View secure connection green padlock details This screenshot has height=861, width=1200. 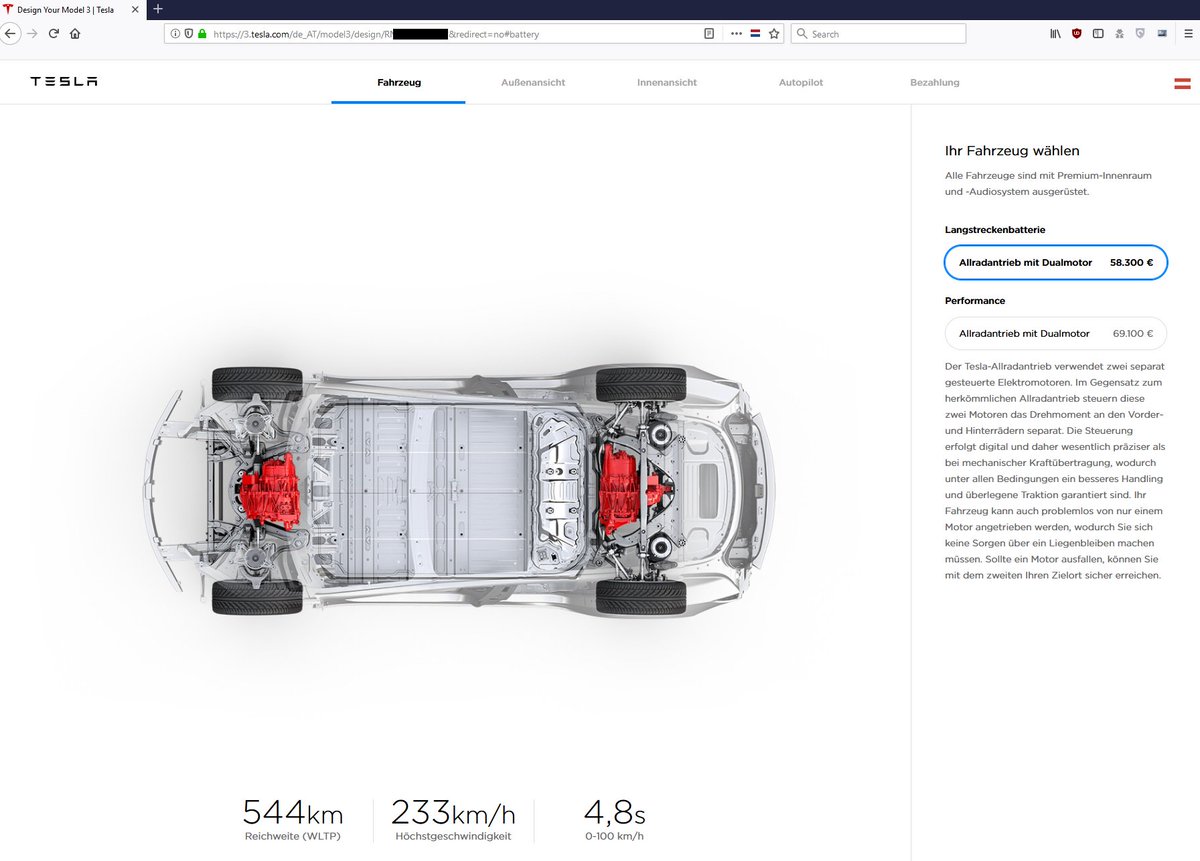coord(201,33)
